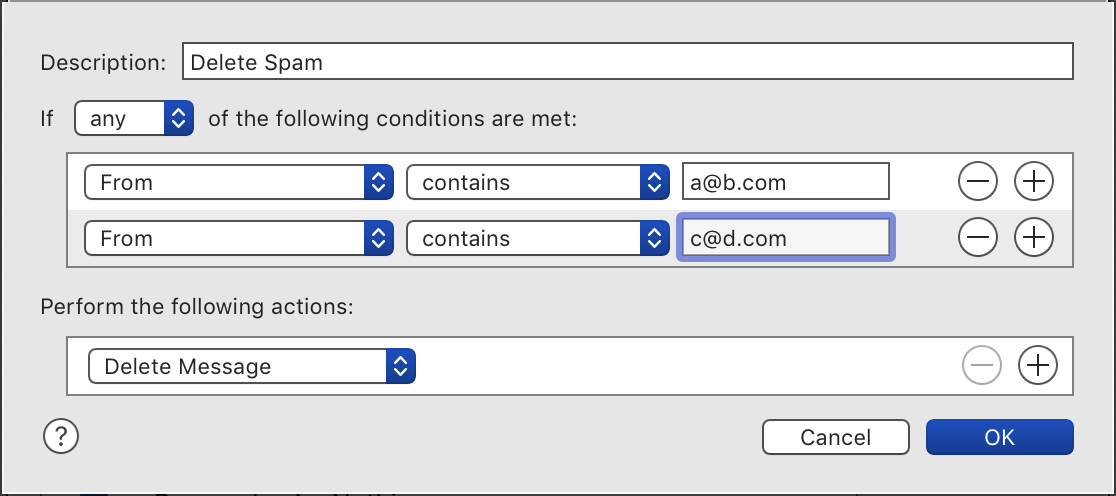Remove the a@b.com condition with minus button
1116x496 pixels.
(977, 182)
